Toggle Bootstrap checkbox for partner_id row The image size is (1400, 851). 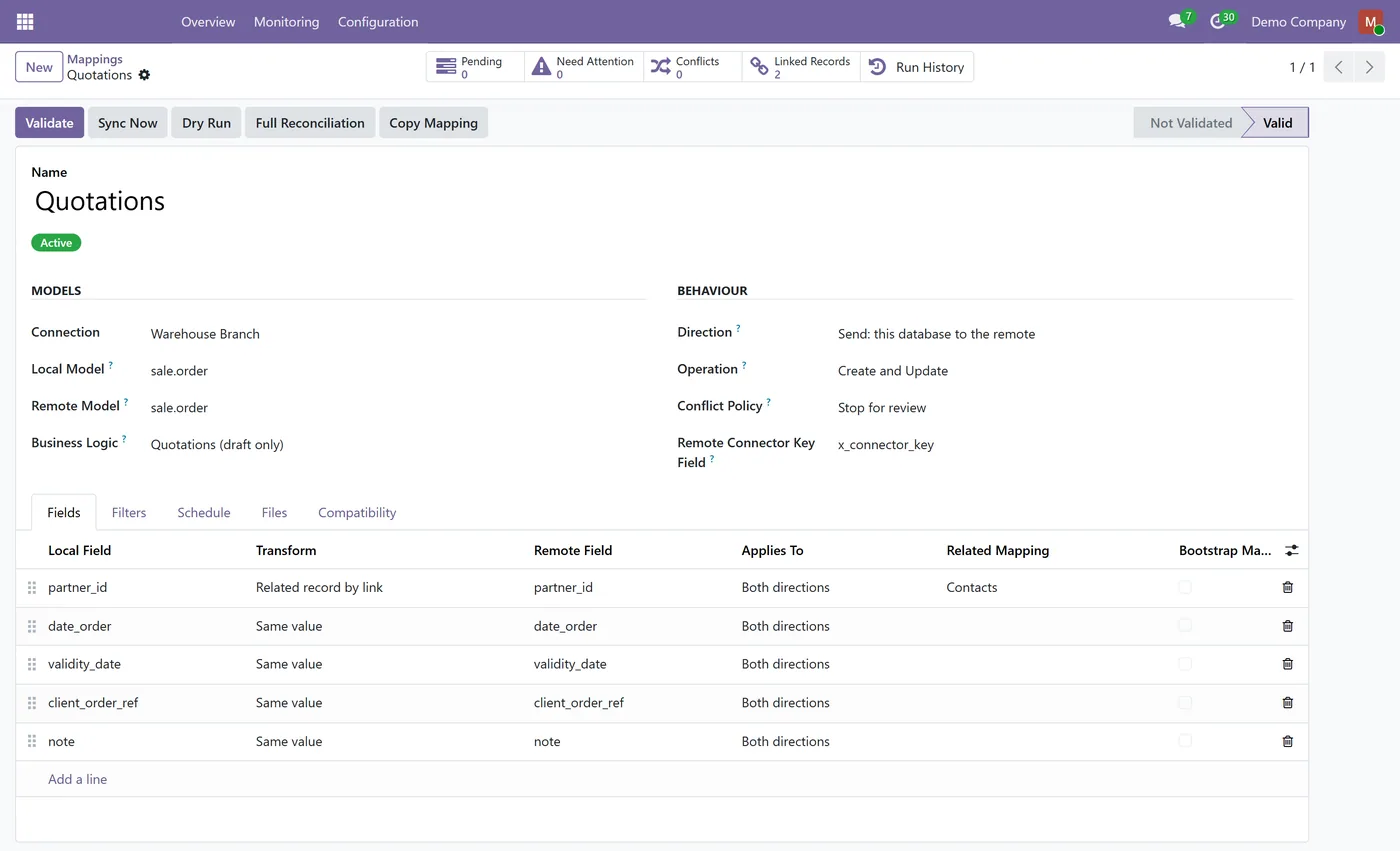(1185, 587)
